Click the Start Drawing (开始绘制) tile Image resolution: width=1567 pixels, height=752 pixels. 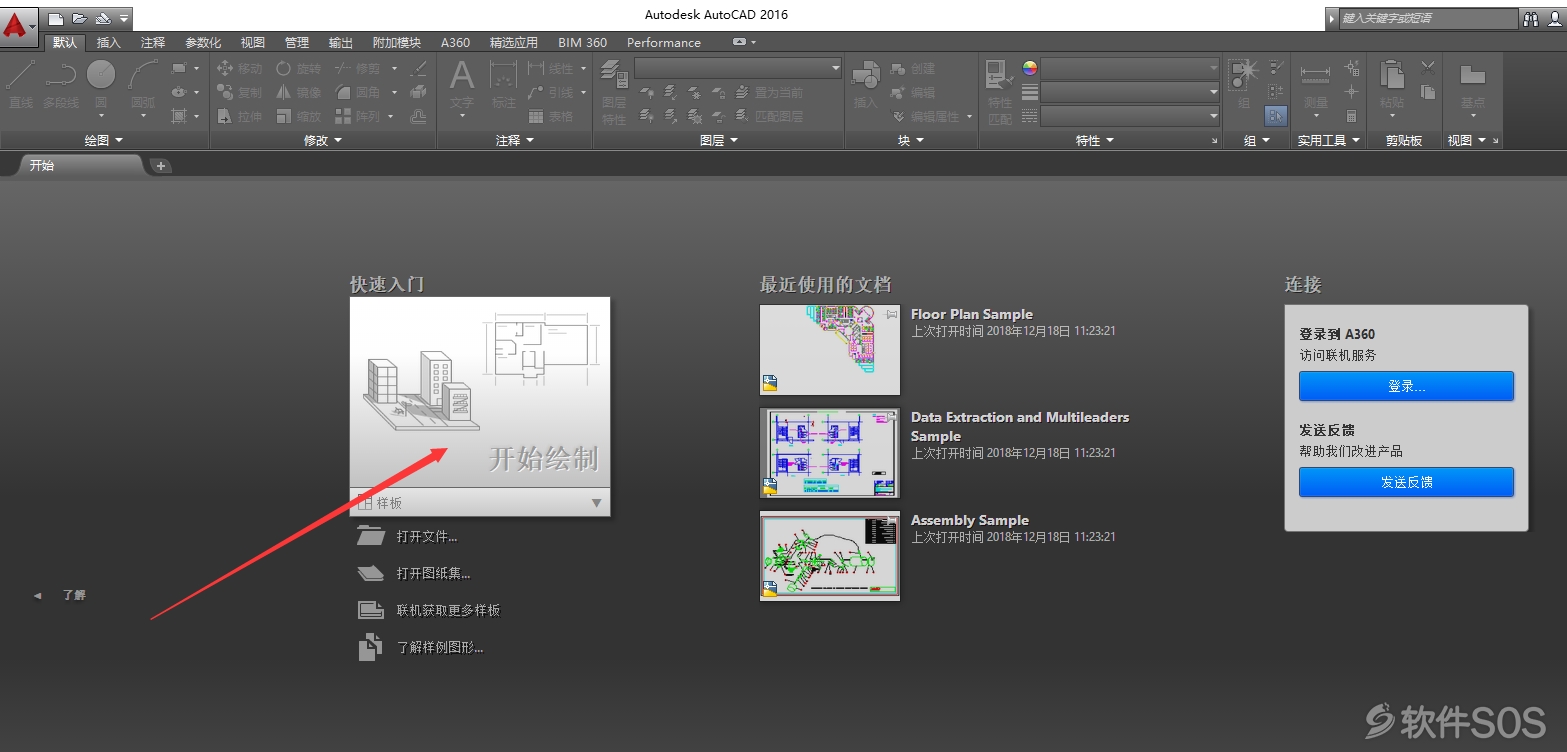tap(480, 393)
